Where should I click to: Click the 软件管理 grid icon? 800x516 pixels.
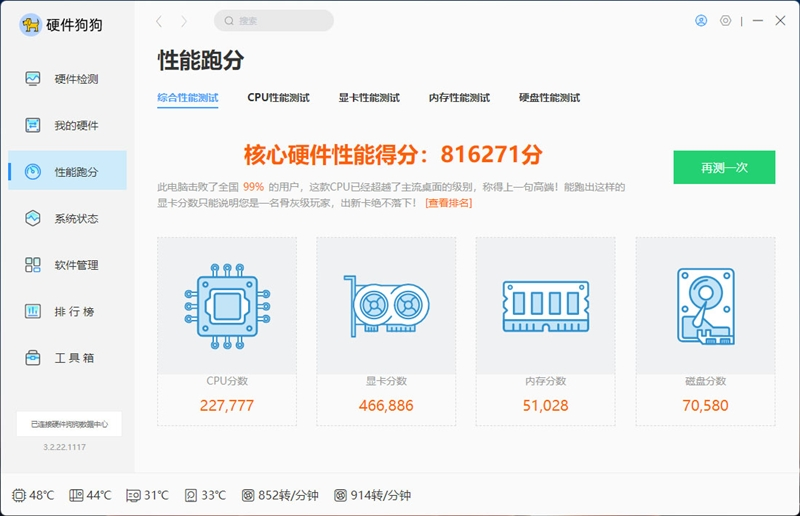pyautogui.click(x=33, y=264)
